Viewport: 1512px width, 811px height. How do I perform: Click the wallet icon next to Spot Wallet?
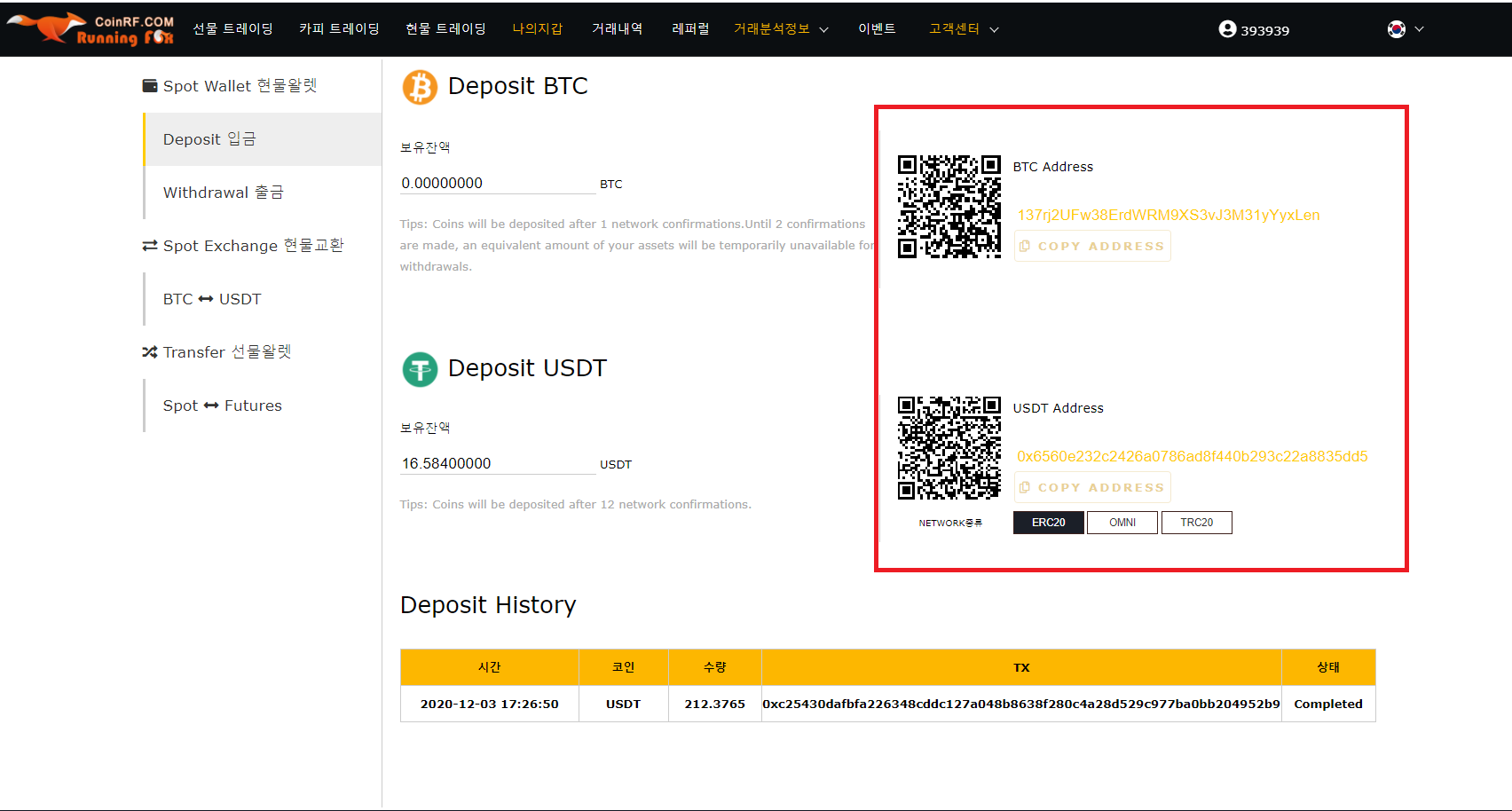pyautogui.click(x=150, y=86)
